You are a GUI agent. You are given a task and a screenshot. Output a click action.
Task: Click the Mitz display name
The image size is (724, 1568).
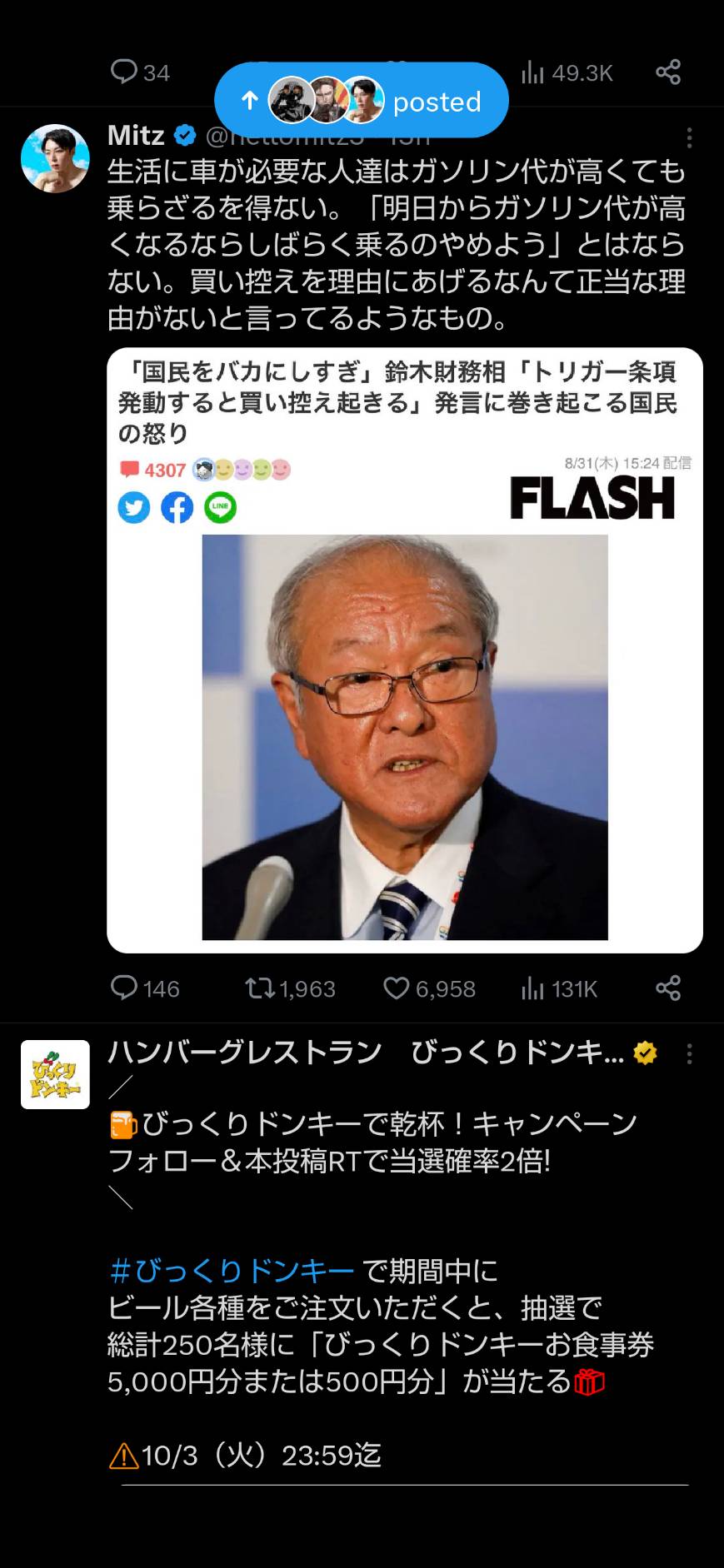click(137, 135)
